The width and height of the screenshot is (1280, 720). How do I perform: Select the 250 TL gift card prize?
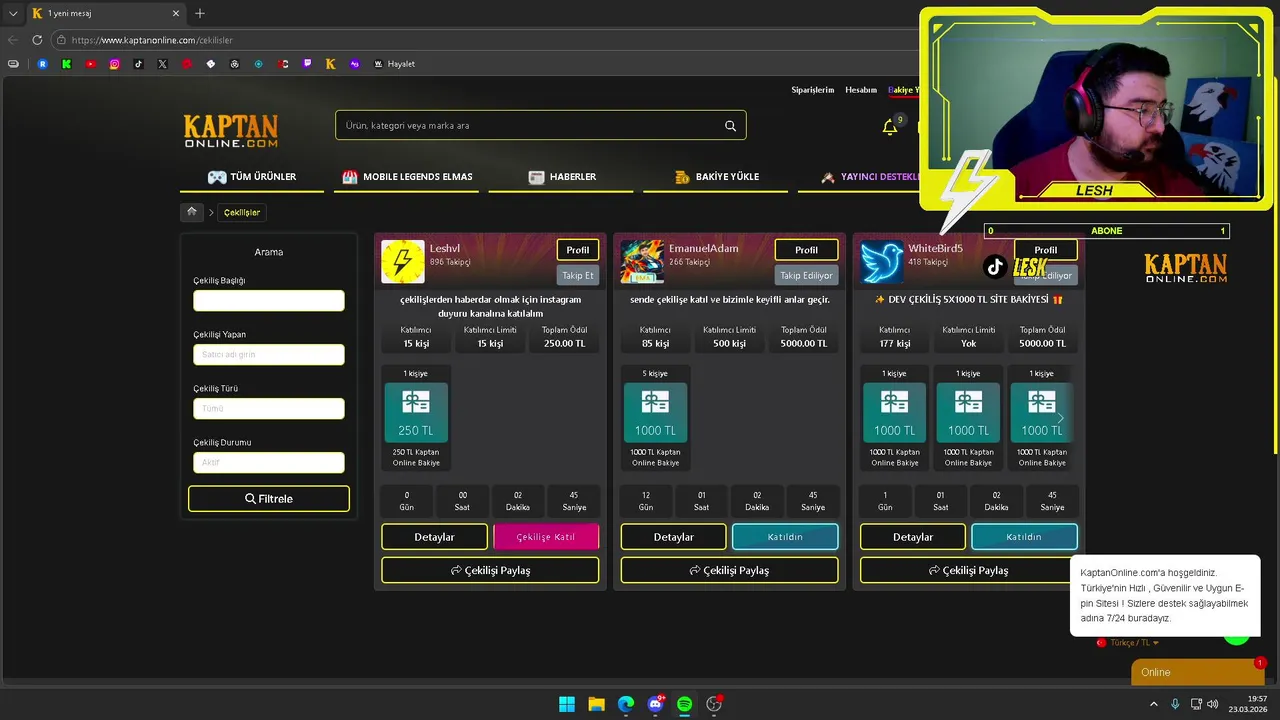click(x=416, y=412)
